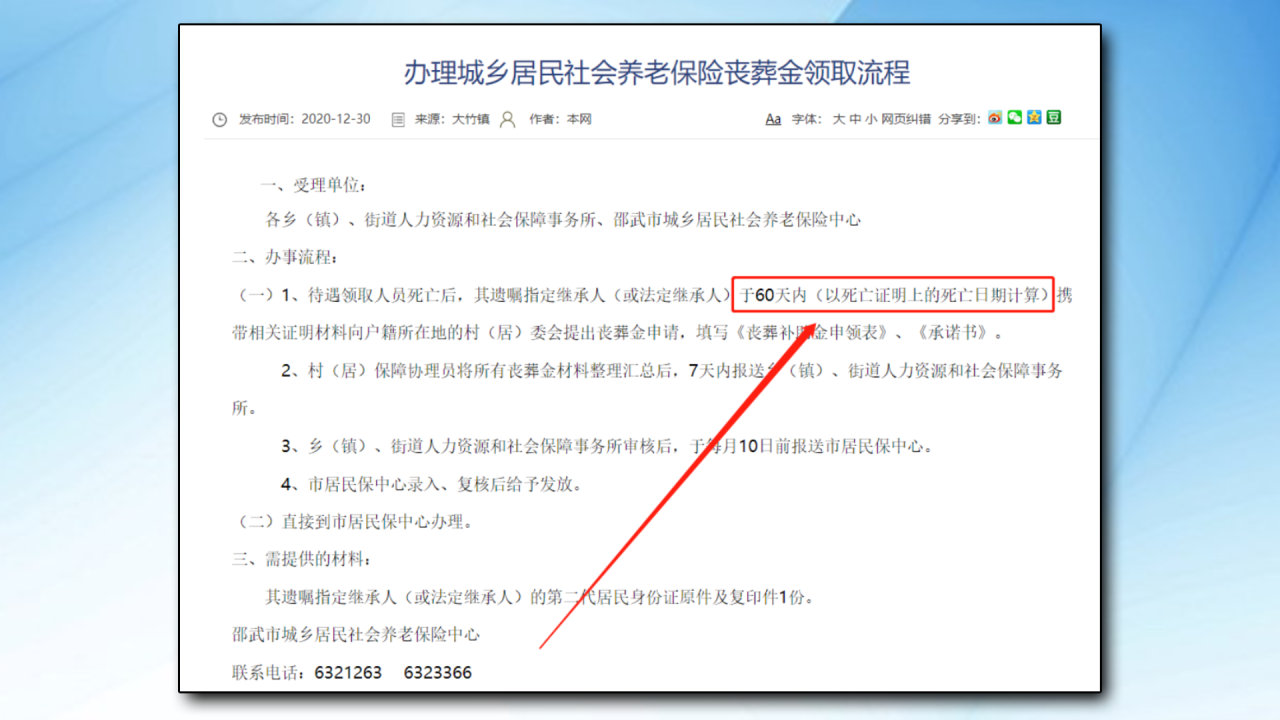Click the phone number 6323366

coord(438,673)
